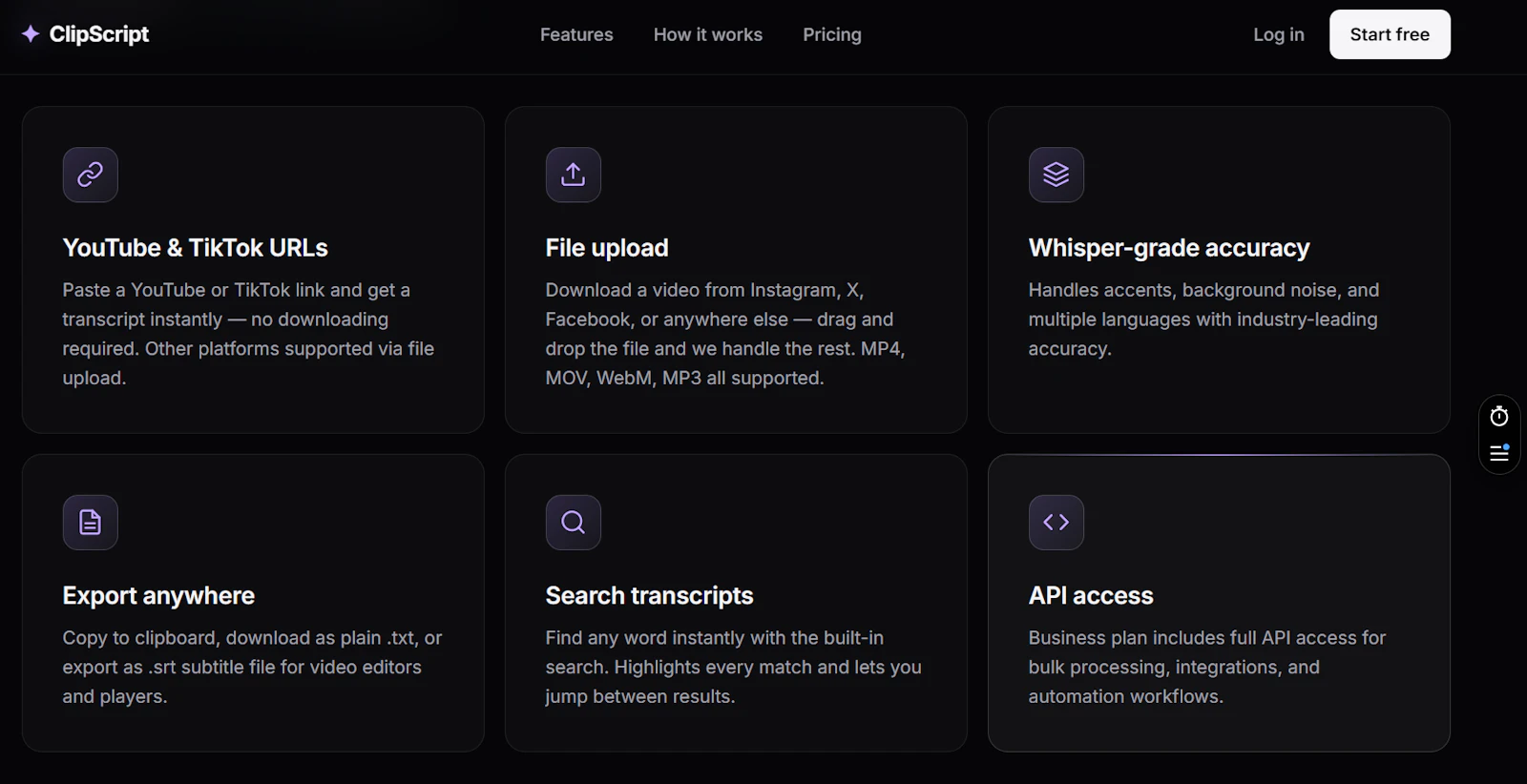Click the list icon with blue dot in side widget
Image resolution: width=1527 pixels, height=784 pixels.
coord(1499,453)
